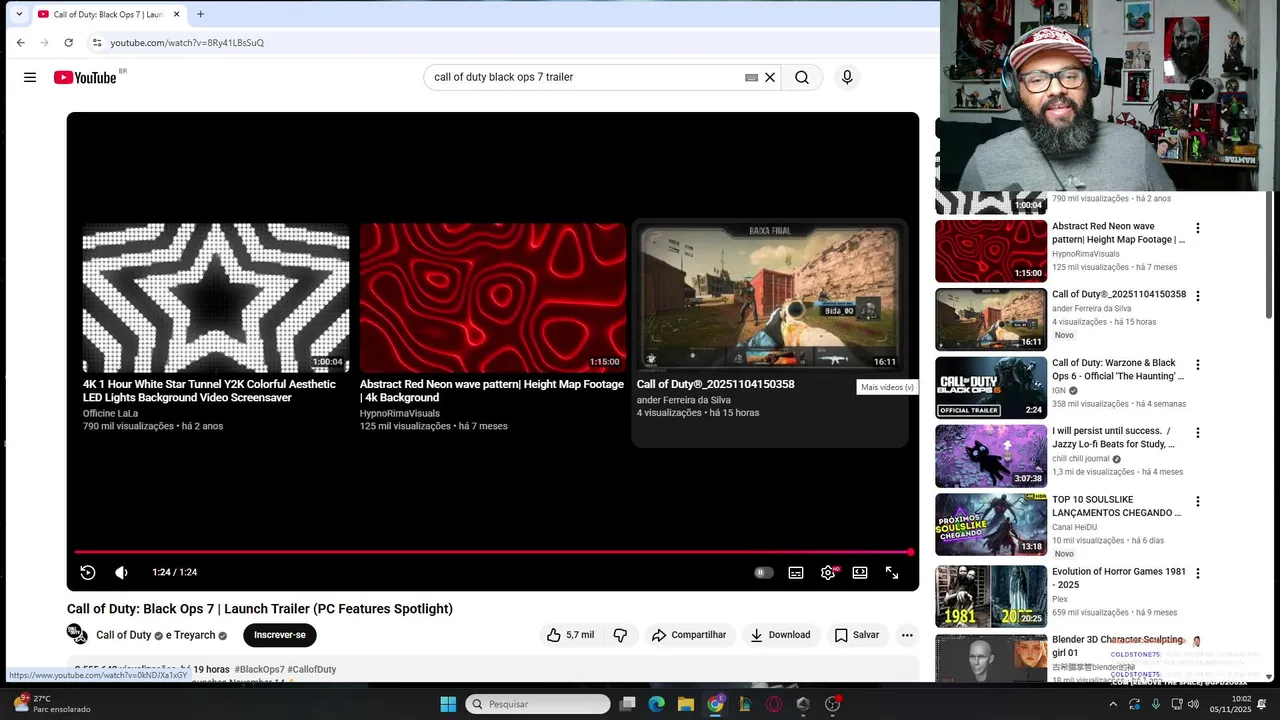Viewport: 1280px width, 720px height.
Task: Show hidden system tray icons
Action: [x=1113, y=704]
